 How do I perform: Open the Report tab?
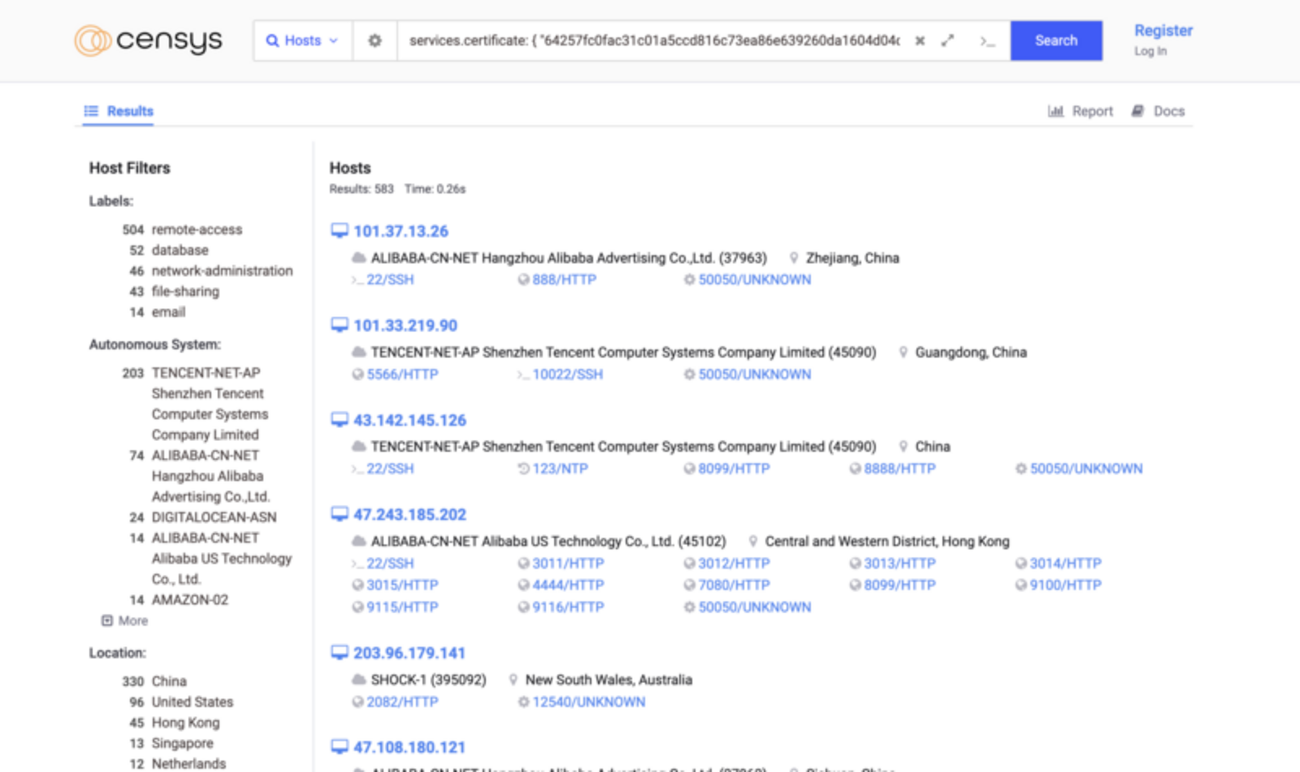[1080, 111]
